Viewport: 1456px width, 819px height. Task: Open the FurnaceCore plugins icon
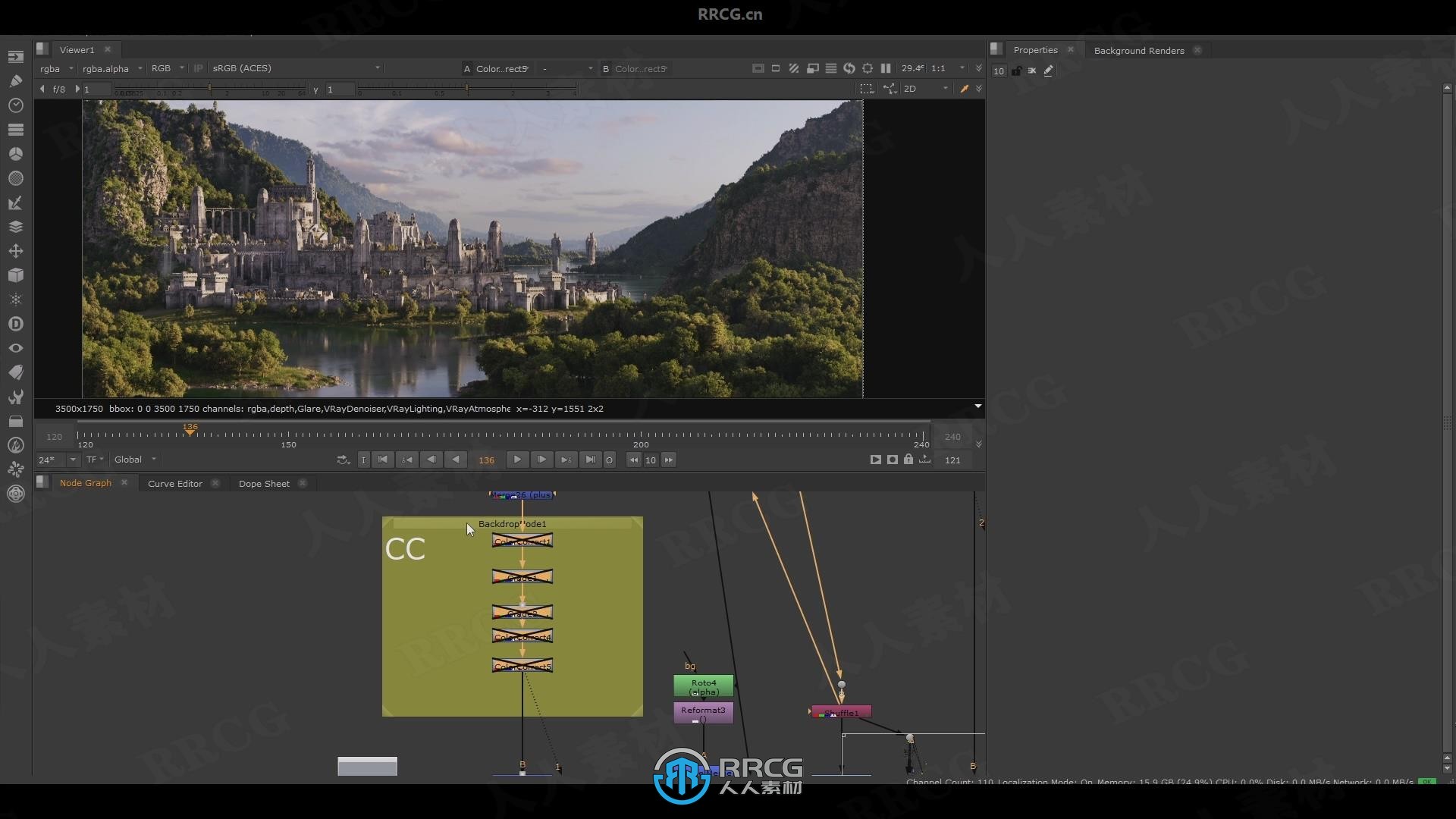tap(15, 445)
